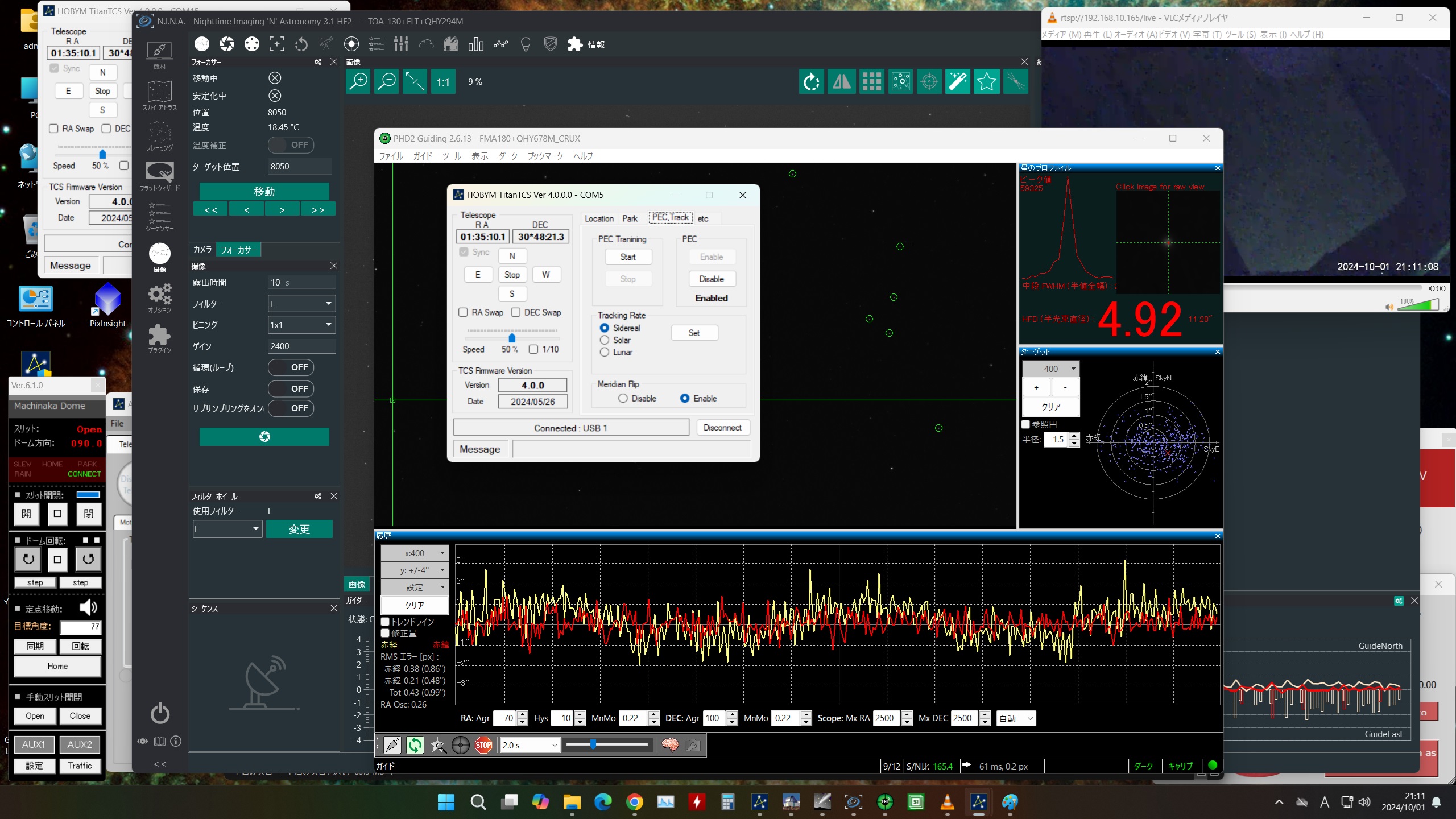Click target position field in NINA focuser
1456x819 pixels.
click(300, 167)
